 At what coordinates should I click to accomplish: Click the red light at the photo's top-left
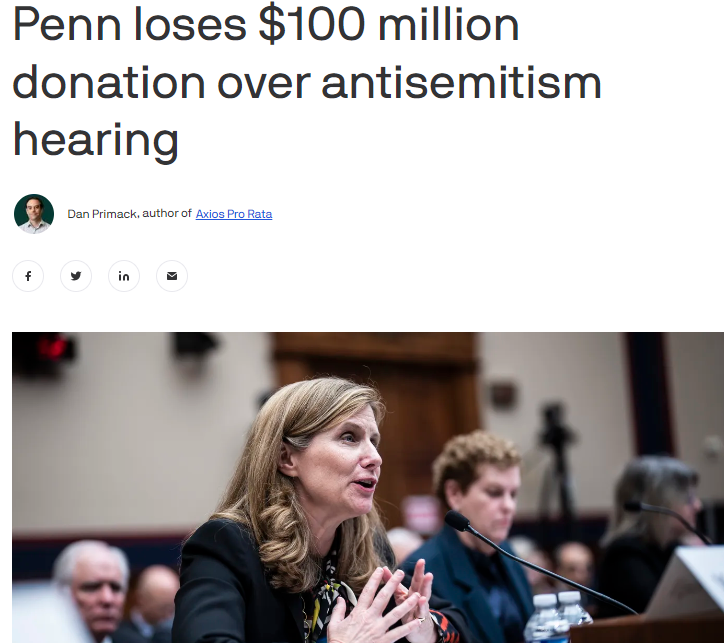[x=53, y=349]
